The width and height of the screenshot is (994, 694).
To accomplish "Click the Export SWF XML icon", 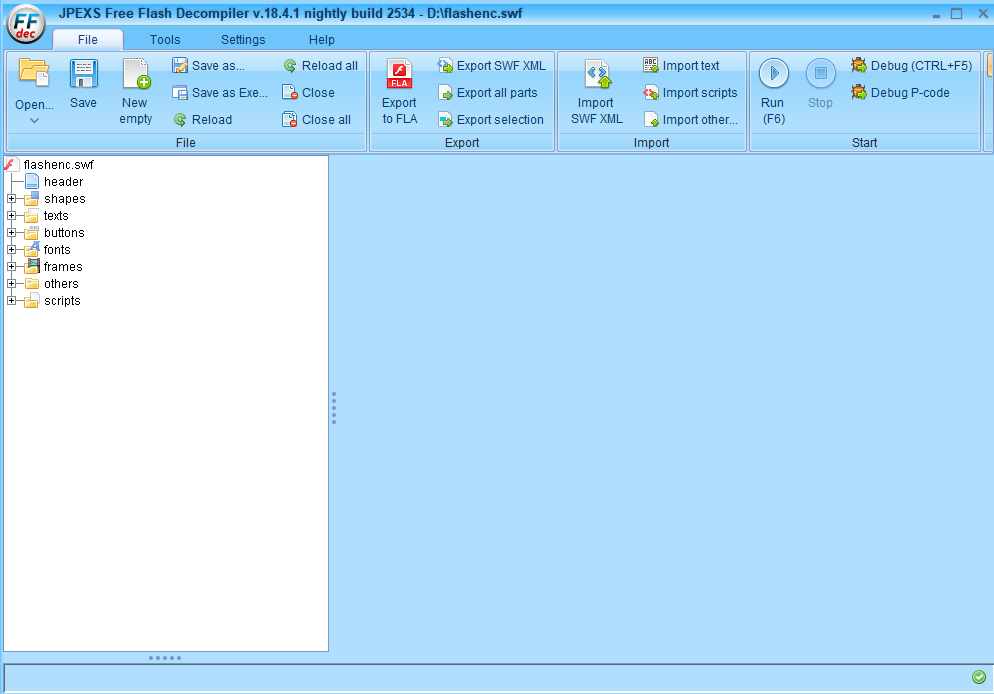I will click(445, 65).
